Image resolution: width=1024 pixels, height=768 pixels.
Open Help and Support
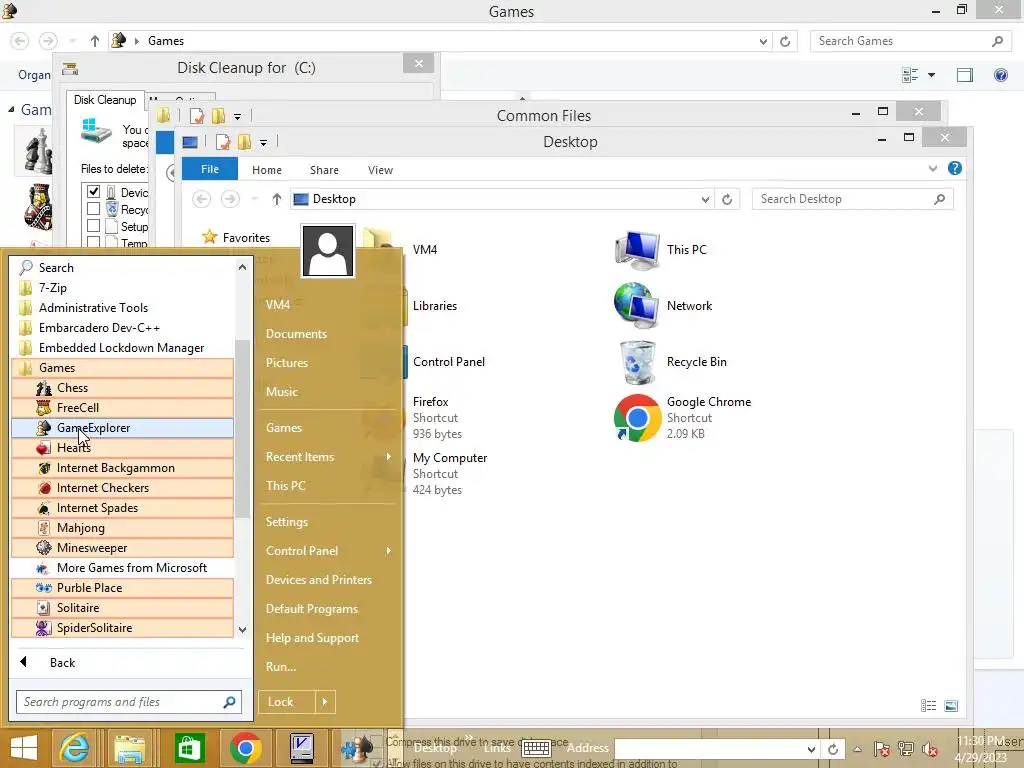(312, 638)
